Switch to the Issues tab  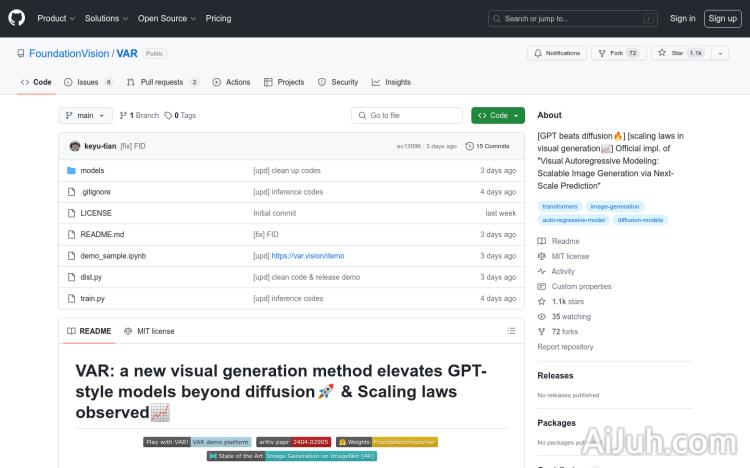[x=82, y=82]
